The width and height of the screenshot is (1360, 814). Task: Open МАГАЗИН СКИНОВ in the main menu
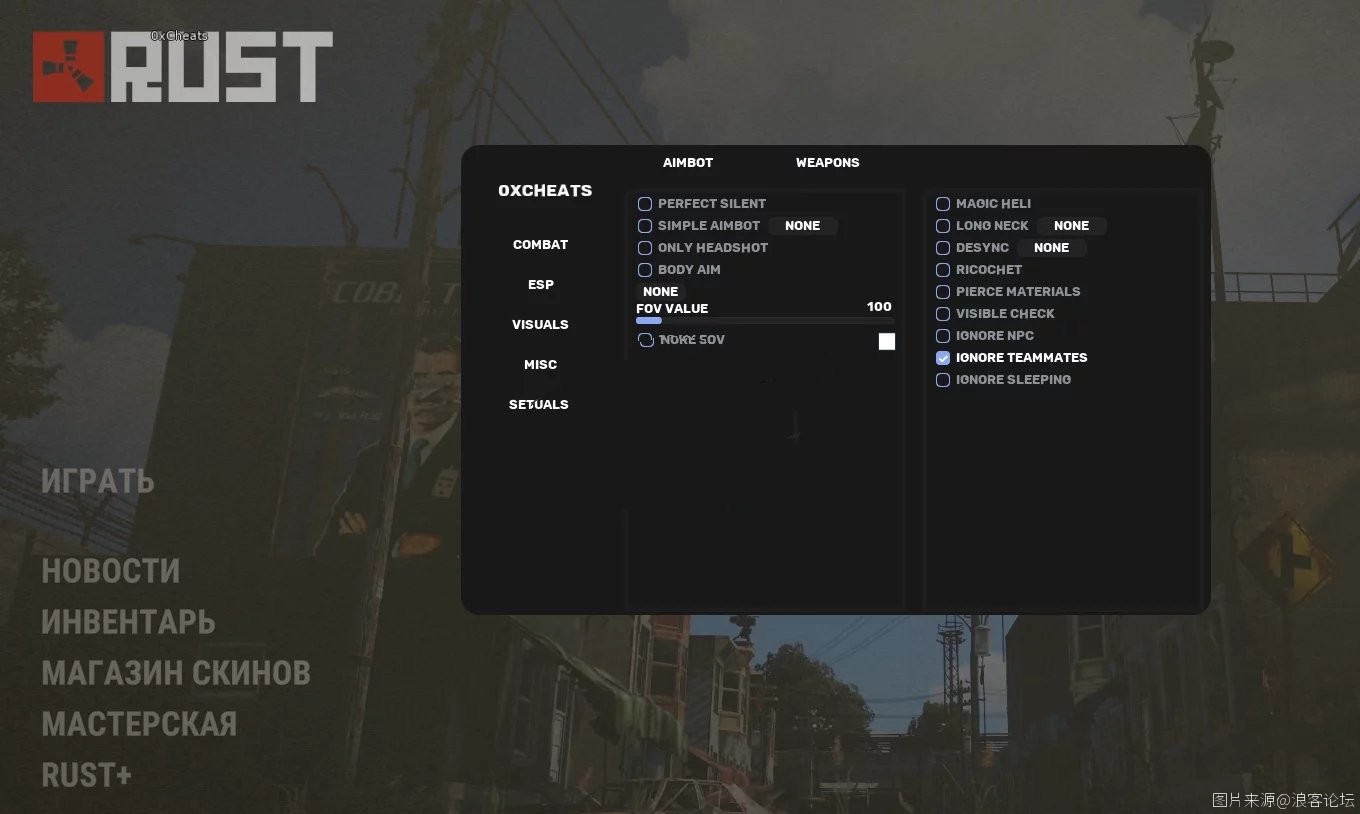[x=176, y=673]
